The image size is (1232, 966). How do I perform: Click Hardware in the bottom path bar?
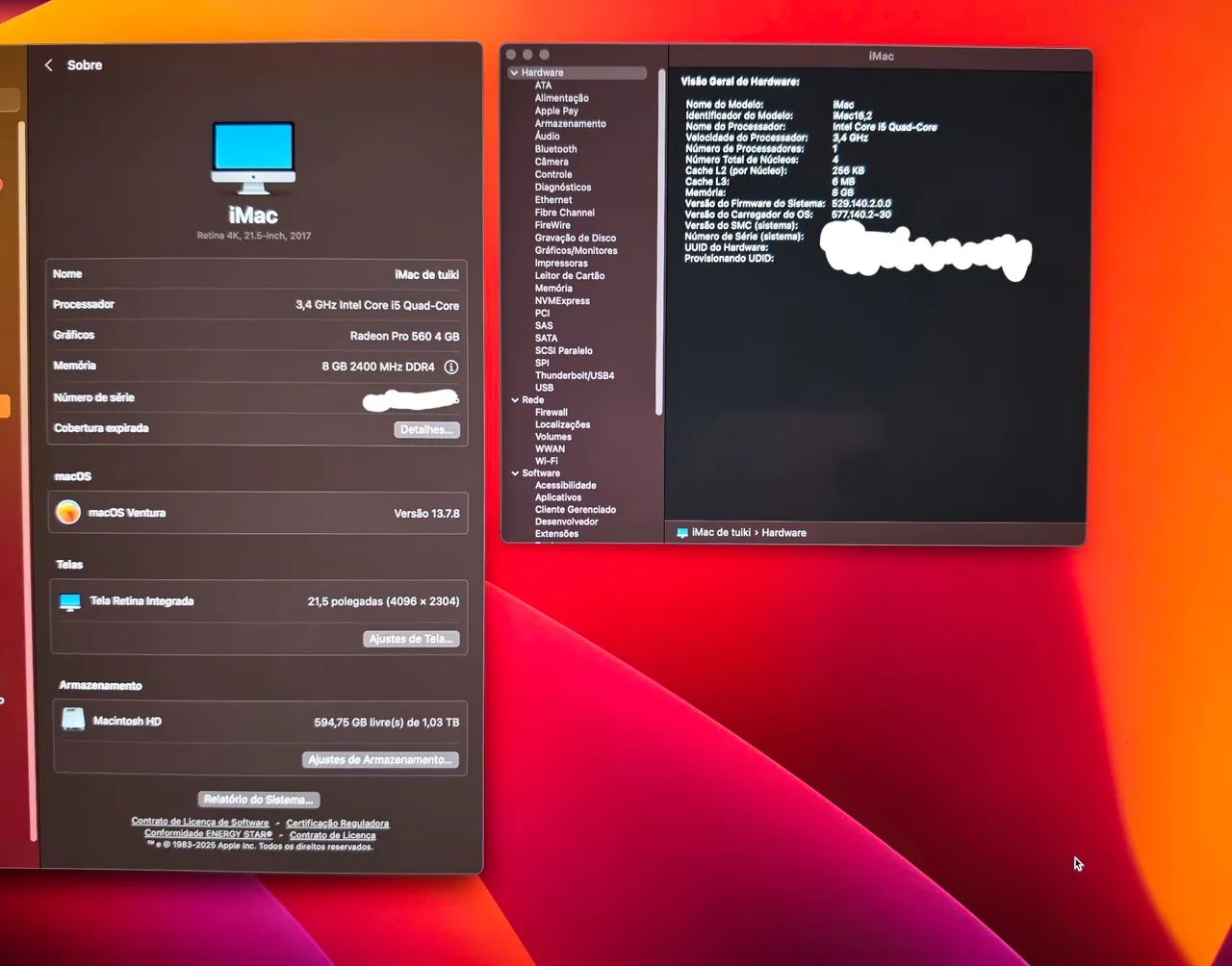(784, 533)
